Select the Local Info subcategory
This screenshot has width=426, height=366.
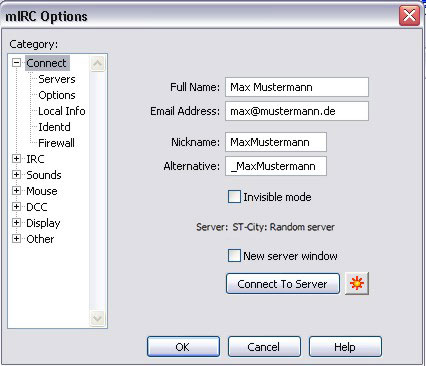click(62, 111)
